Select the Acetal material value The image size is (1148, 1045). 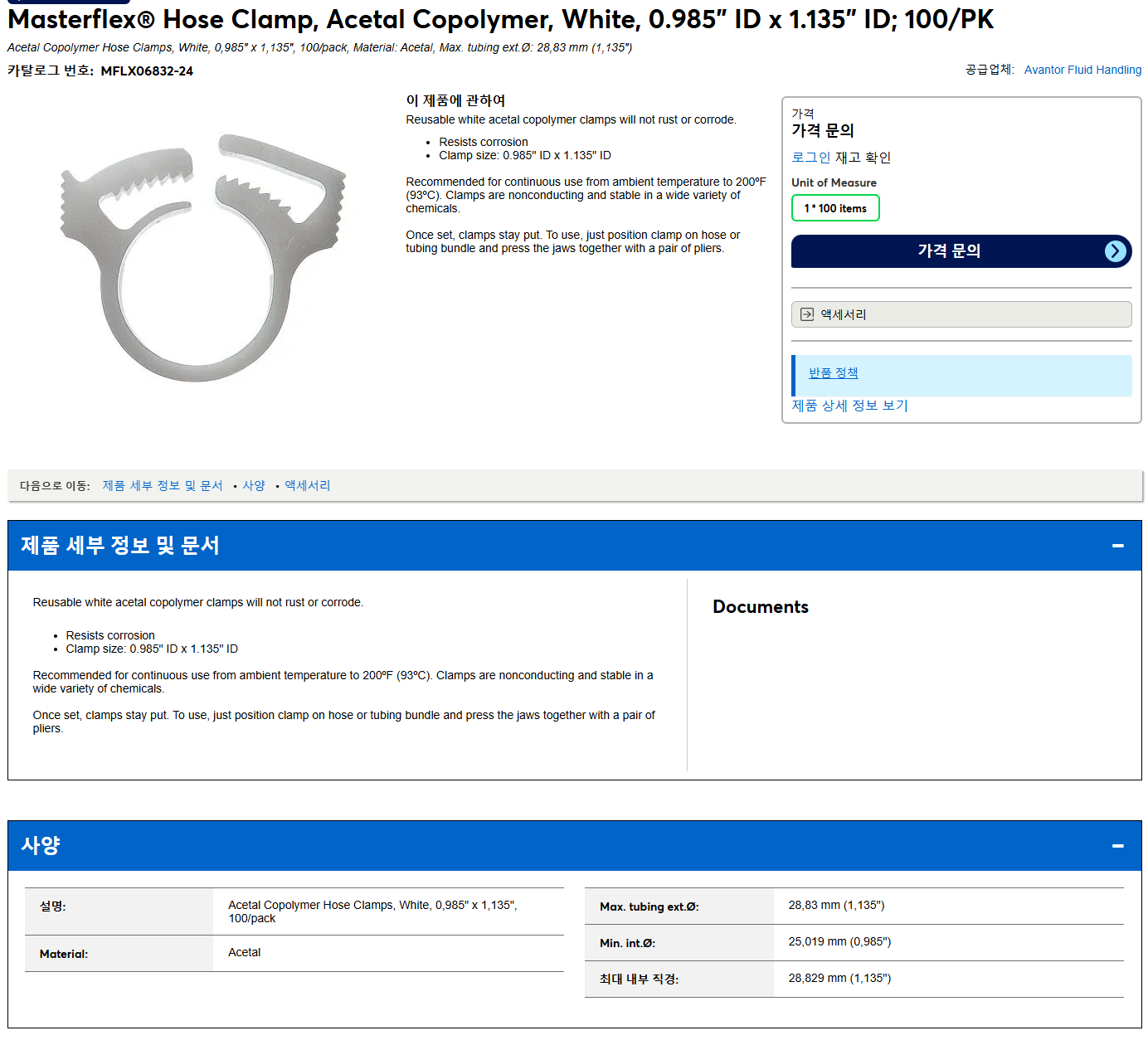(x=245, y=952)
